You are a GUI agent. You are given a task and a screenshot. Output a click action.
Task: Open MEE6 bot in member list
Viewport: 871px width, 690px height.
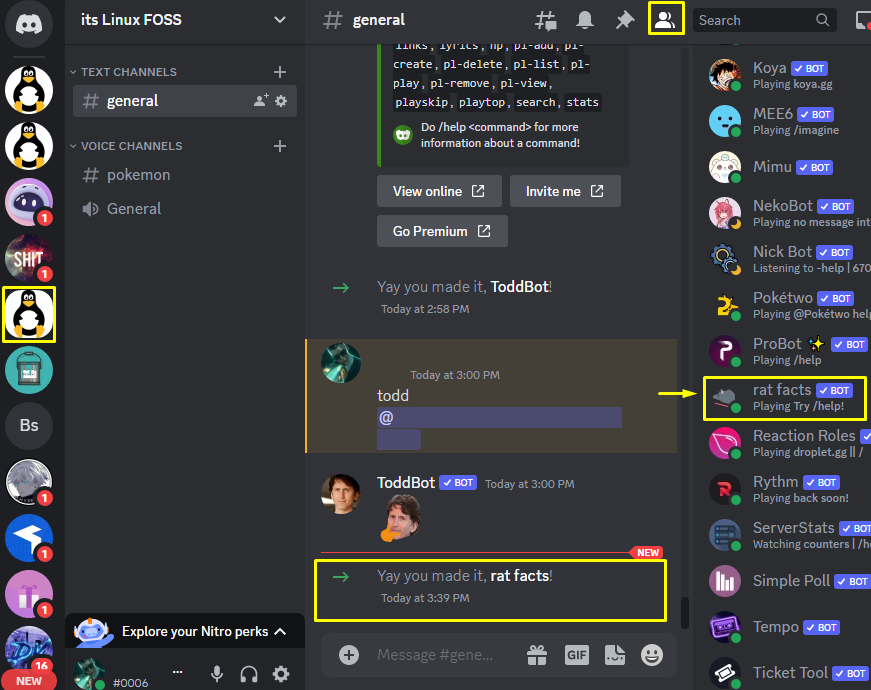coord(787,121)
